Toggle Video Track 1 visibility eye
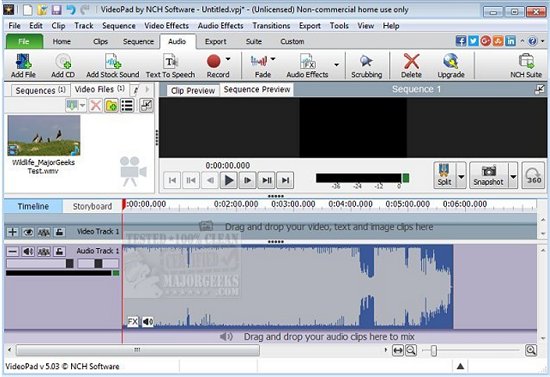 tap(28, 232)
